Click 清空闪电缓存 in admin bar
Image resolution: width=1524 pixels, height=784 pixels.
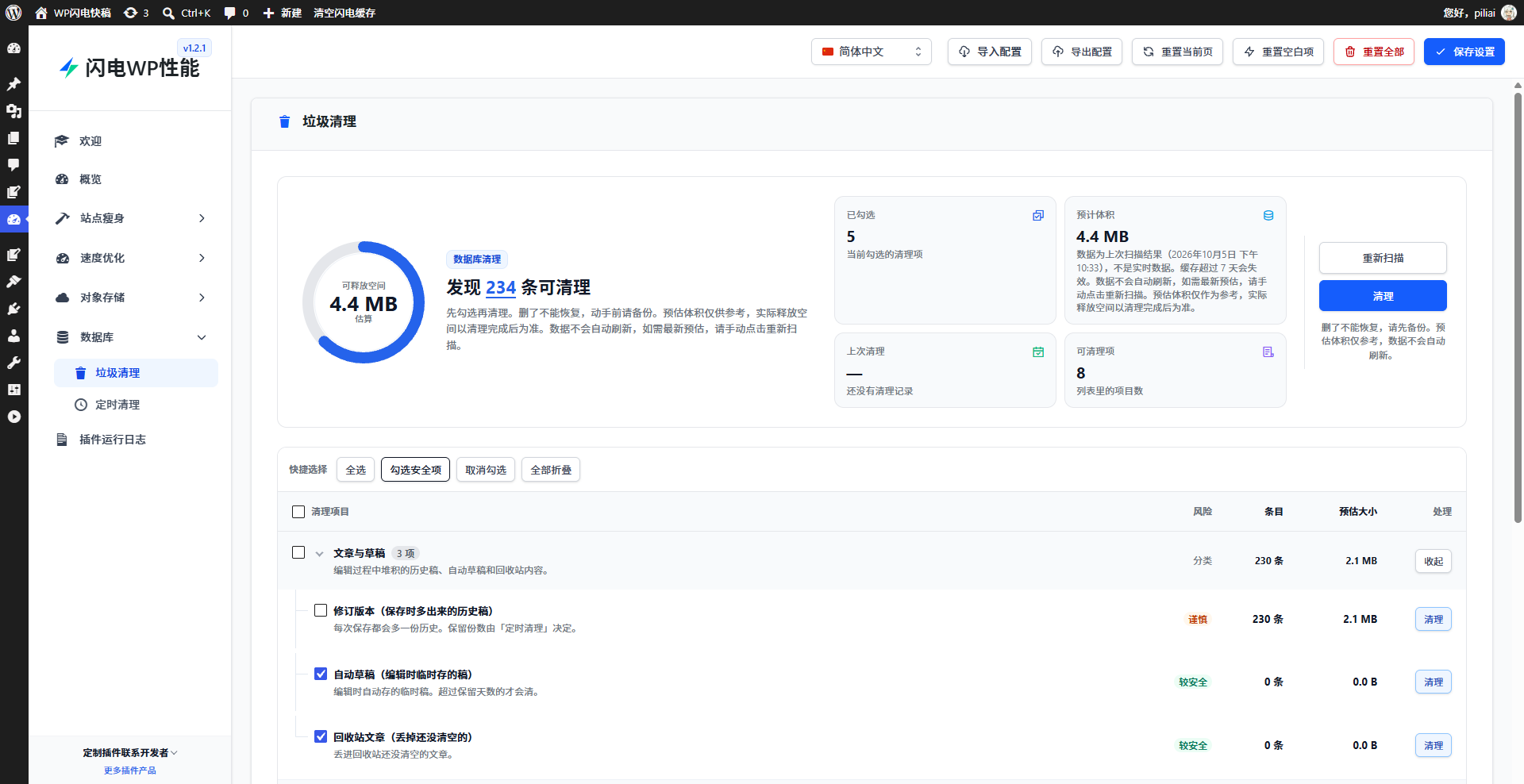(344, 13)
